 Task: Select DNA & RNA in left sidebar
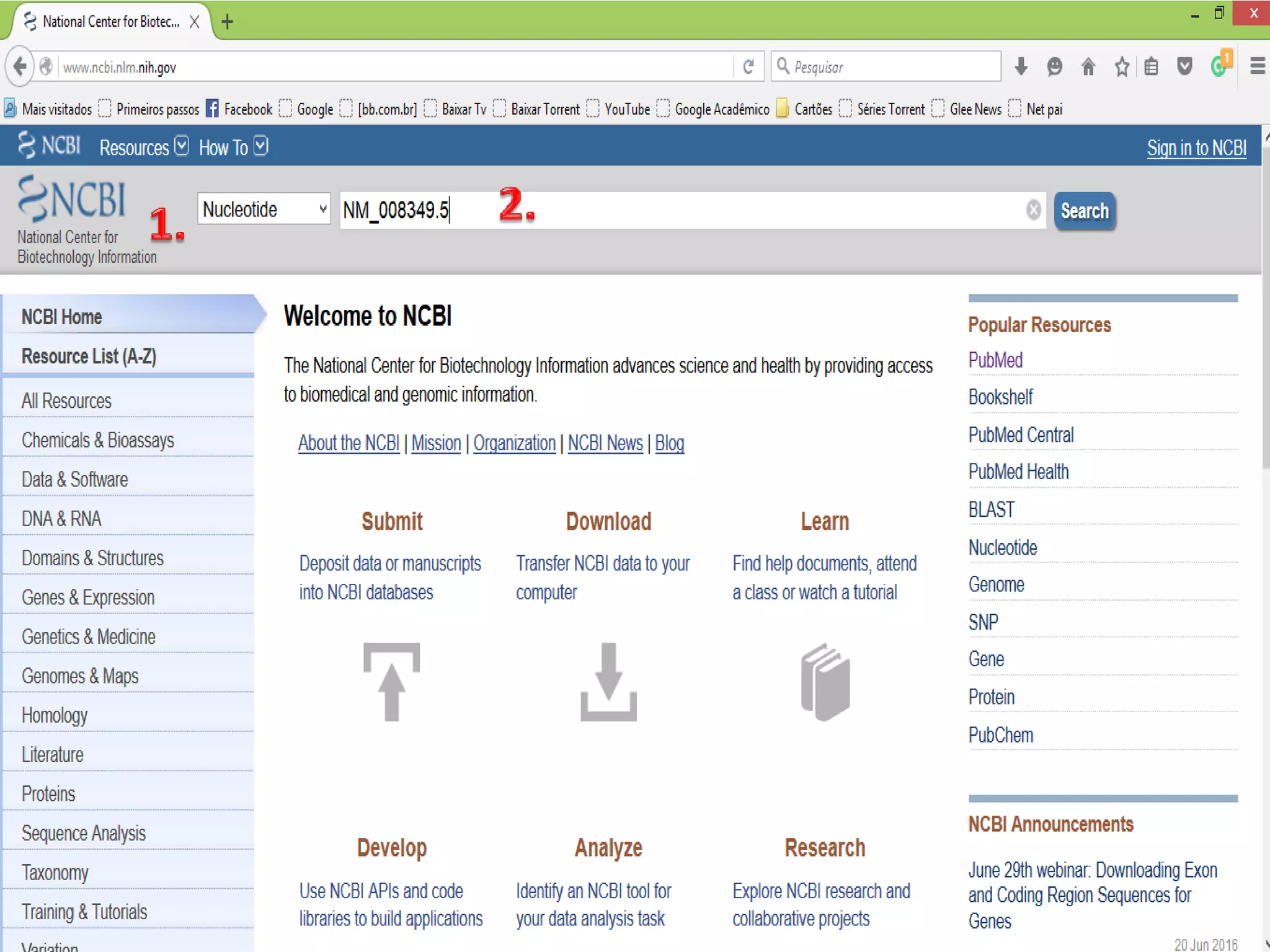pos(61,519)
